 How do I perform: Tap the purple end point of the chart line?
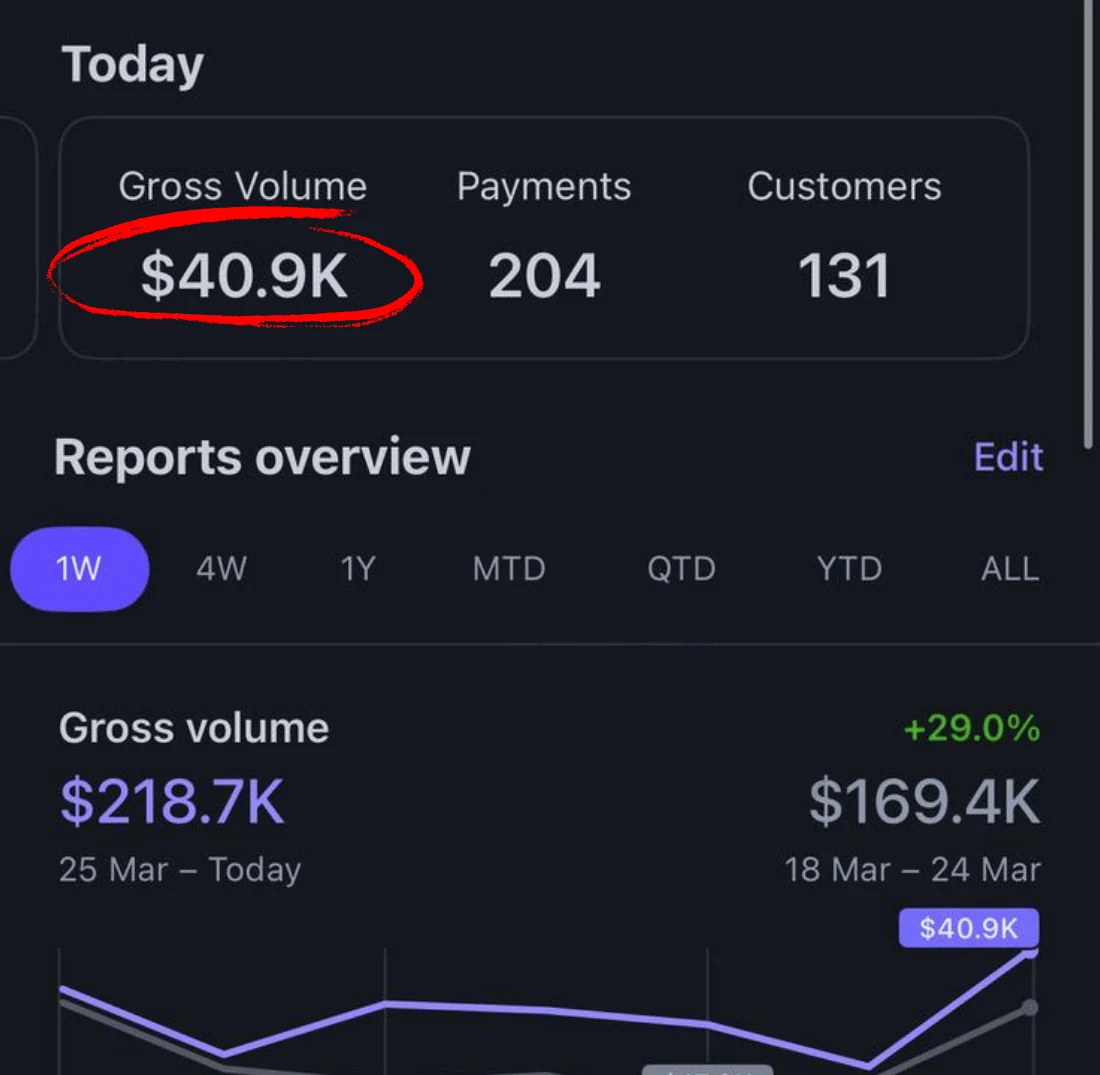tap(1030, 952)
